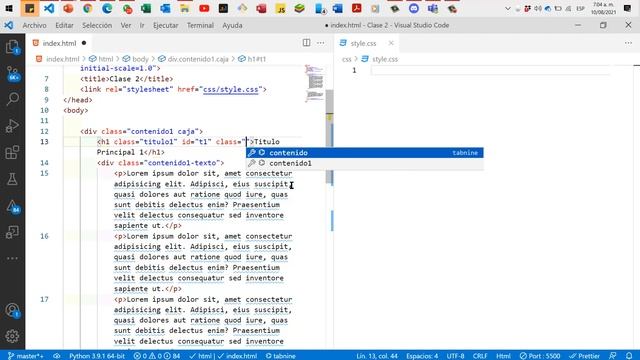Viewport: 640px width, 360px height.
Task: Open the Accounts menu icon
Action: [12, 310]
